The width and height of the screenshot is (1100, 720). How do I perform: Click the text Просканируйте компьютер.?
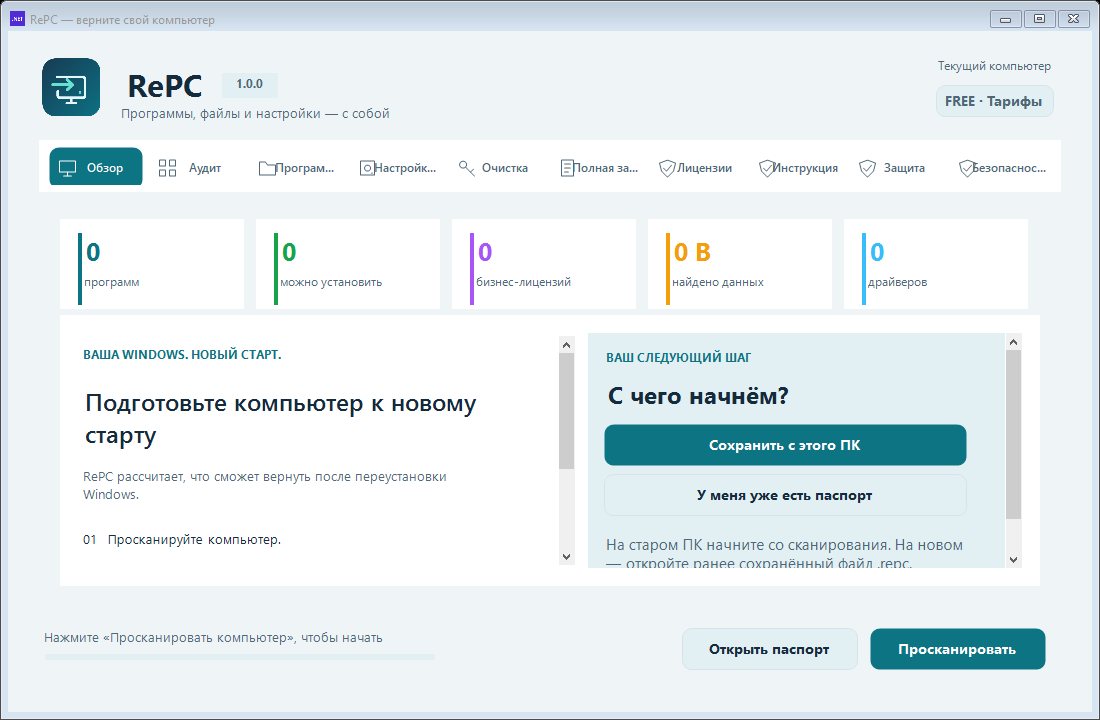[194, 540]
